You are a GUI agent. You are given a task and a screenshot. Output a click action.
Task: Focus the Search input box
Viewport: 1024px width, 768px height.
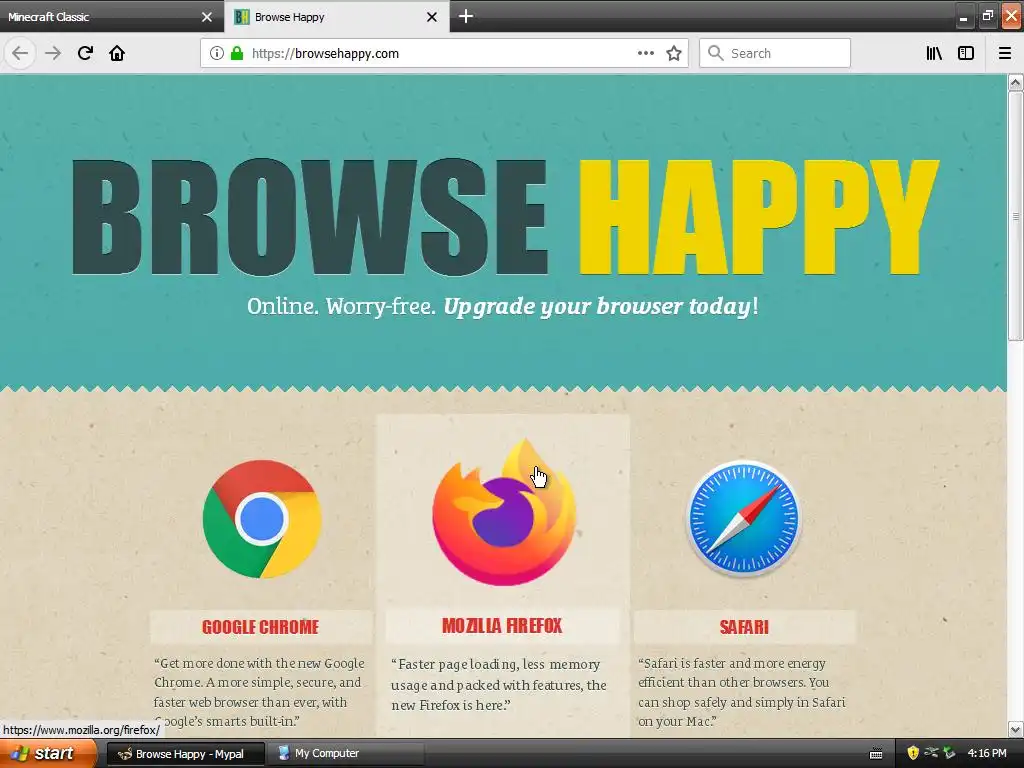[775, 53]
